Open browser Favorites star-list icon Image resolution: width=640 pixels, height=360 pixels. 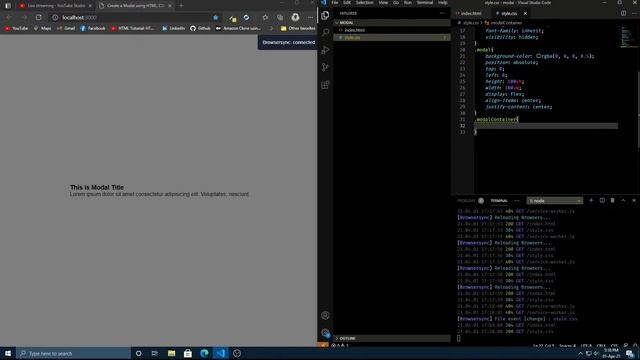pos(265,18)
